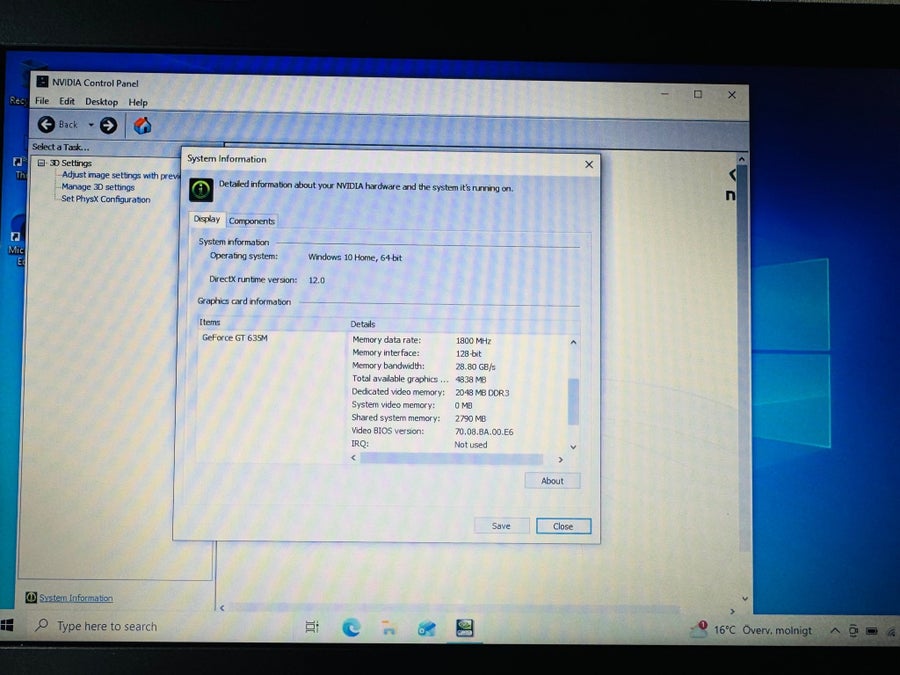Click the NVIDIA Control Panel title icon
The width and height of the screenshot is (900, 675).
point(42,82)
